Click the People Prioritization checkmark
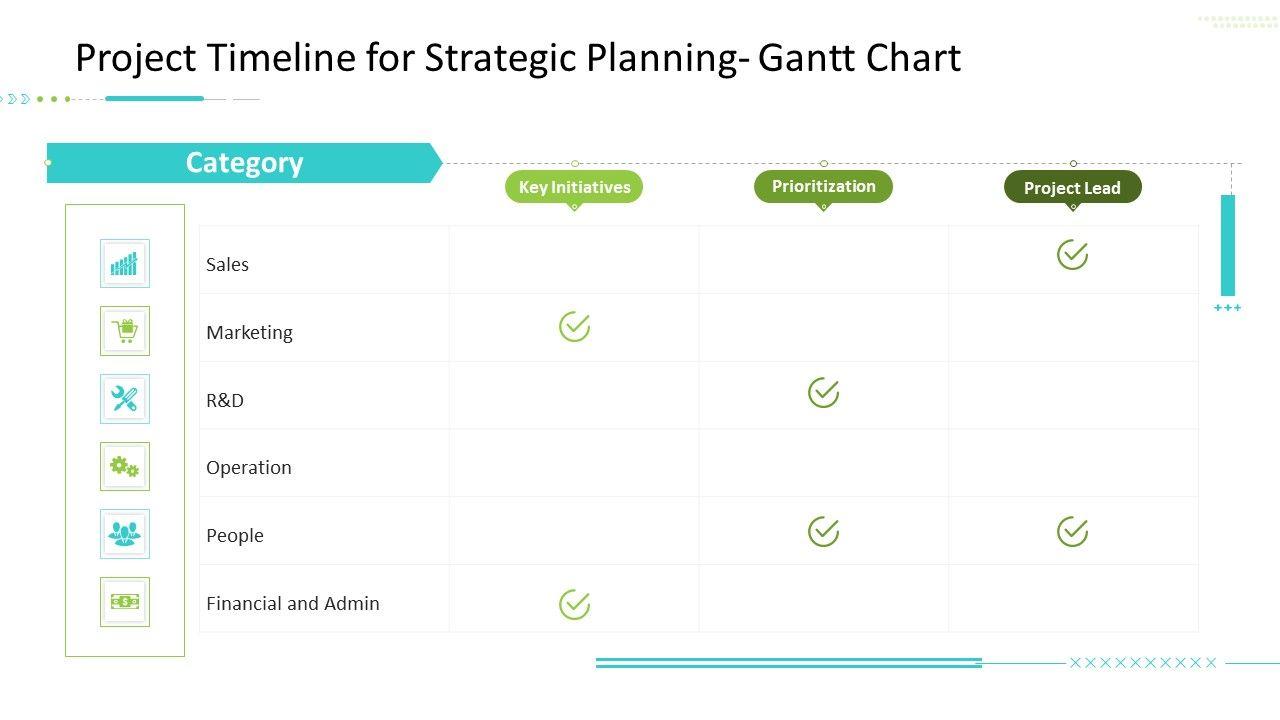 (823, 531)
